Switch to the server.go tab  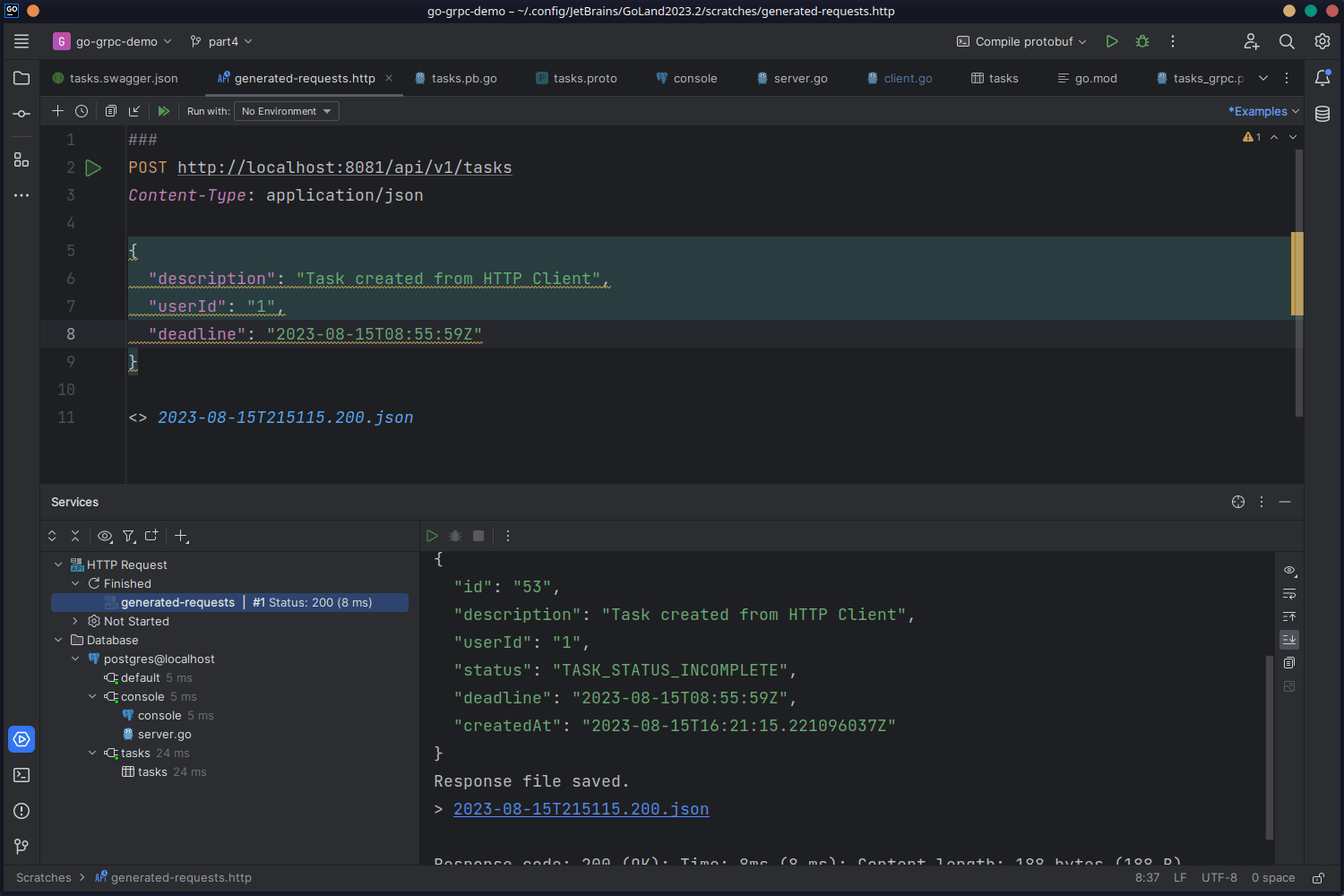(x=799, y=78)
